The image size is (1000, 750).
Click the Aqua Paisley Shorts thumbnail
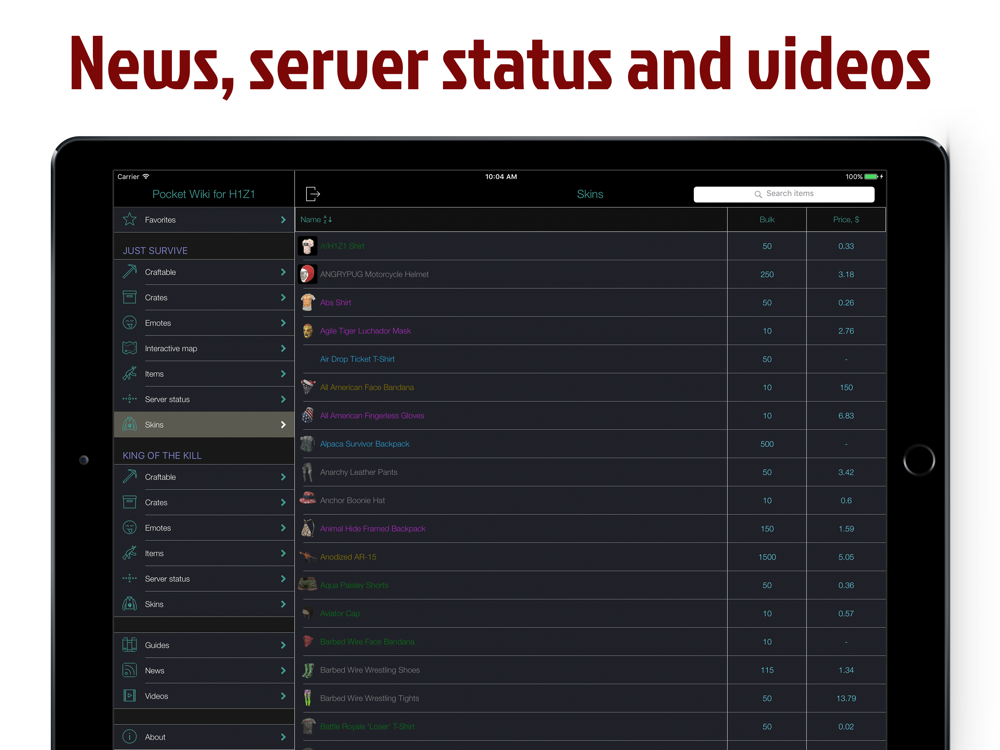pyautogui.click(x=307, y=584)
